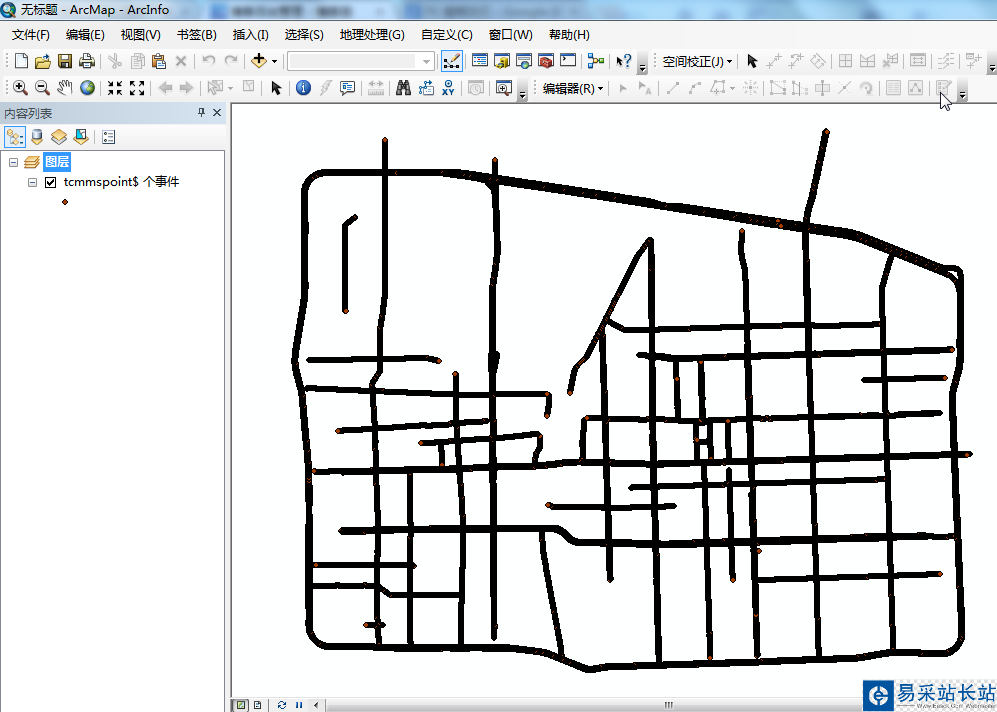Select the Pan hand tool

[x=64, y=88]
